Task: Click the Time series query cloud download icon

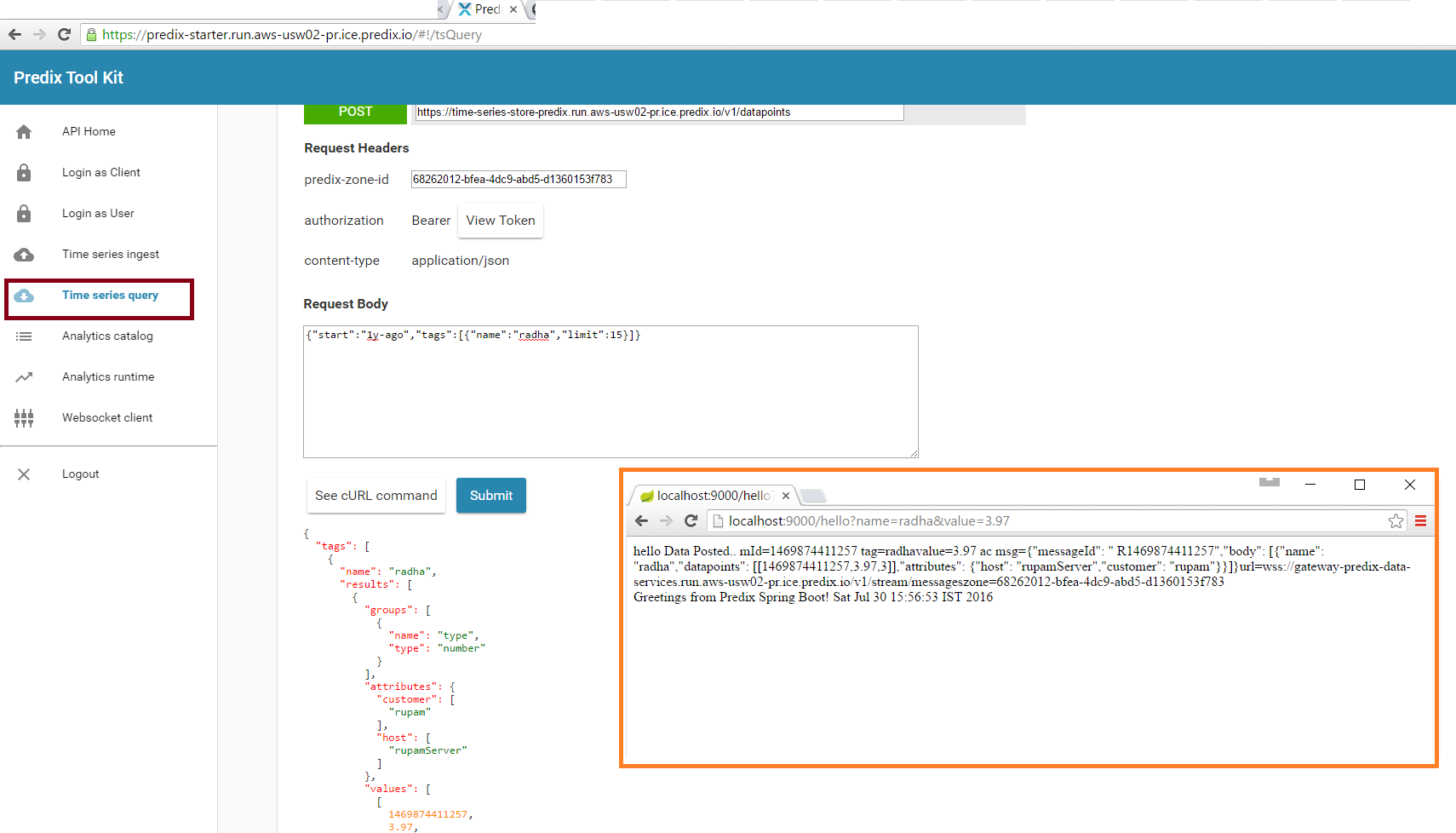Action: point(24,296)
